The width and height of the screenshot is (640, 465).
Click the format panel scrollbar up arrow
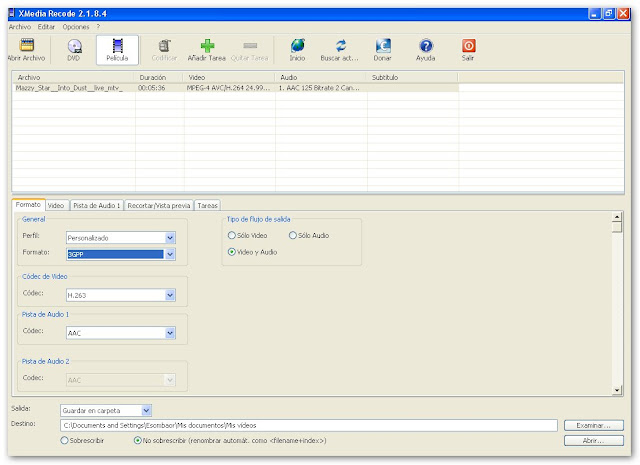(x=617, y=217)
